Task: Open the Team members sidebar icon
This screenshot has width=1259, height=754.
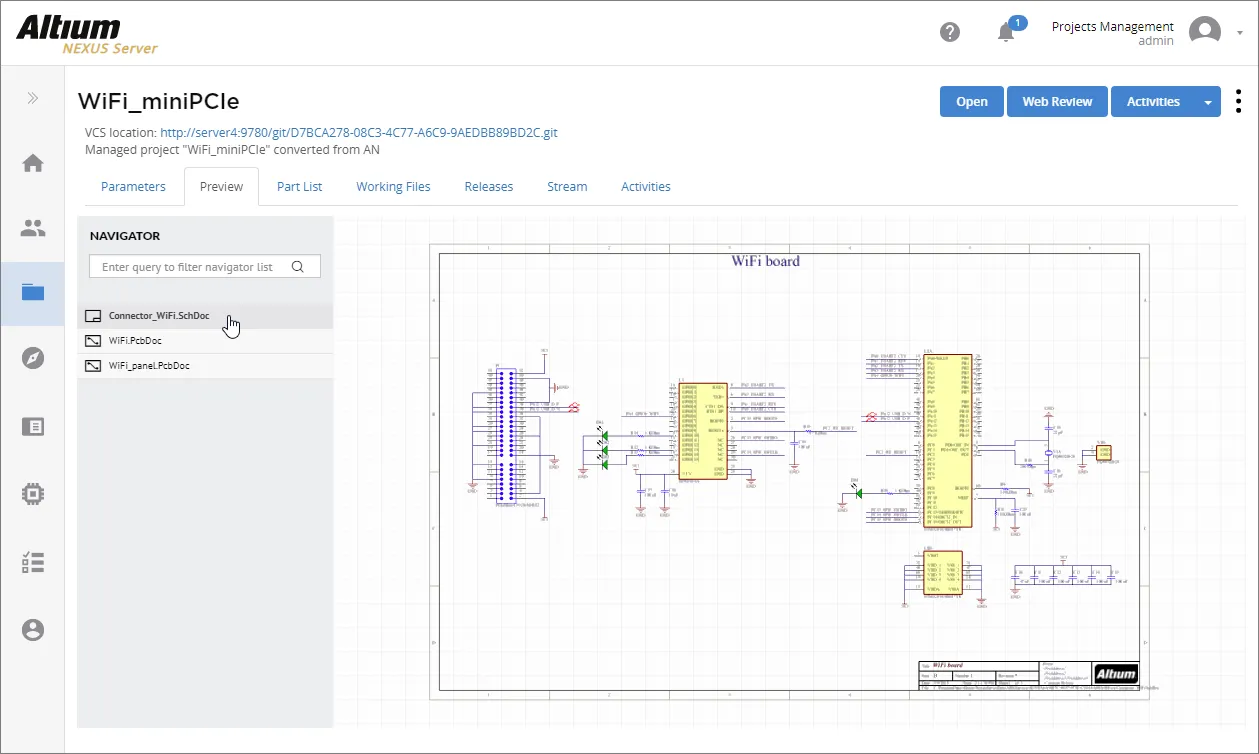Action: click(x=33, y=228)
